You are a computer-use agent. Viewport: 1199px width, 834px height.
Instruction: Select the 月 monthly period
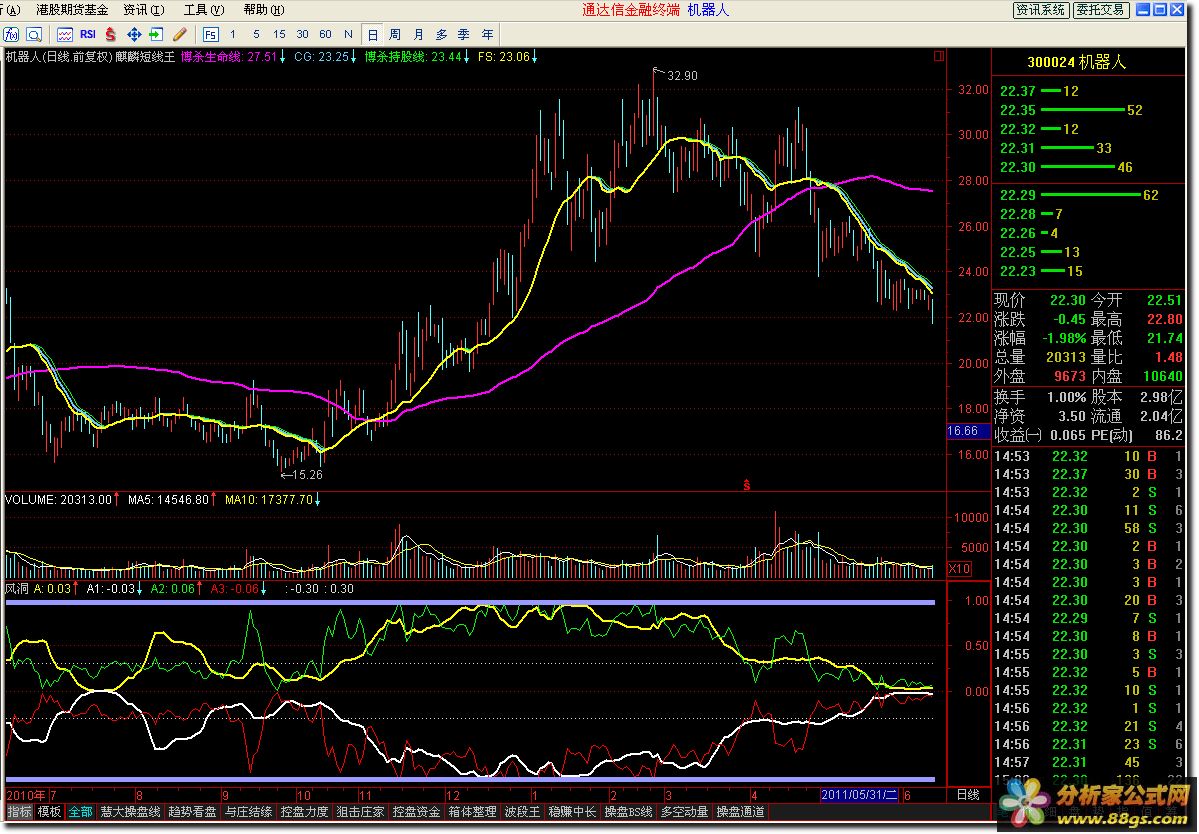pyautogui.click(x=418, y=34)
